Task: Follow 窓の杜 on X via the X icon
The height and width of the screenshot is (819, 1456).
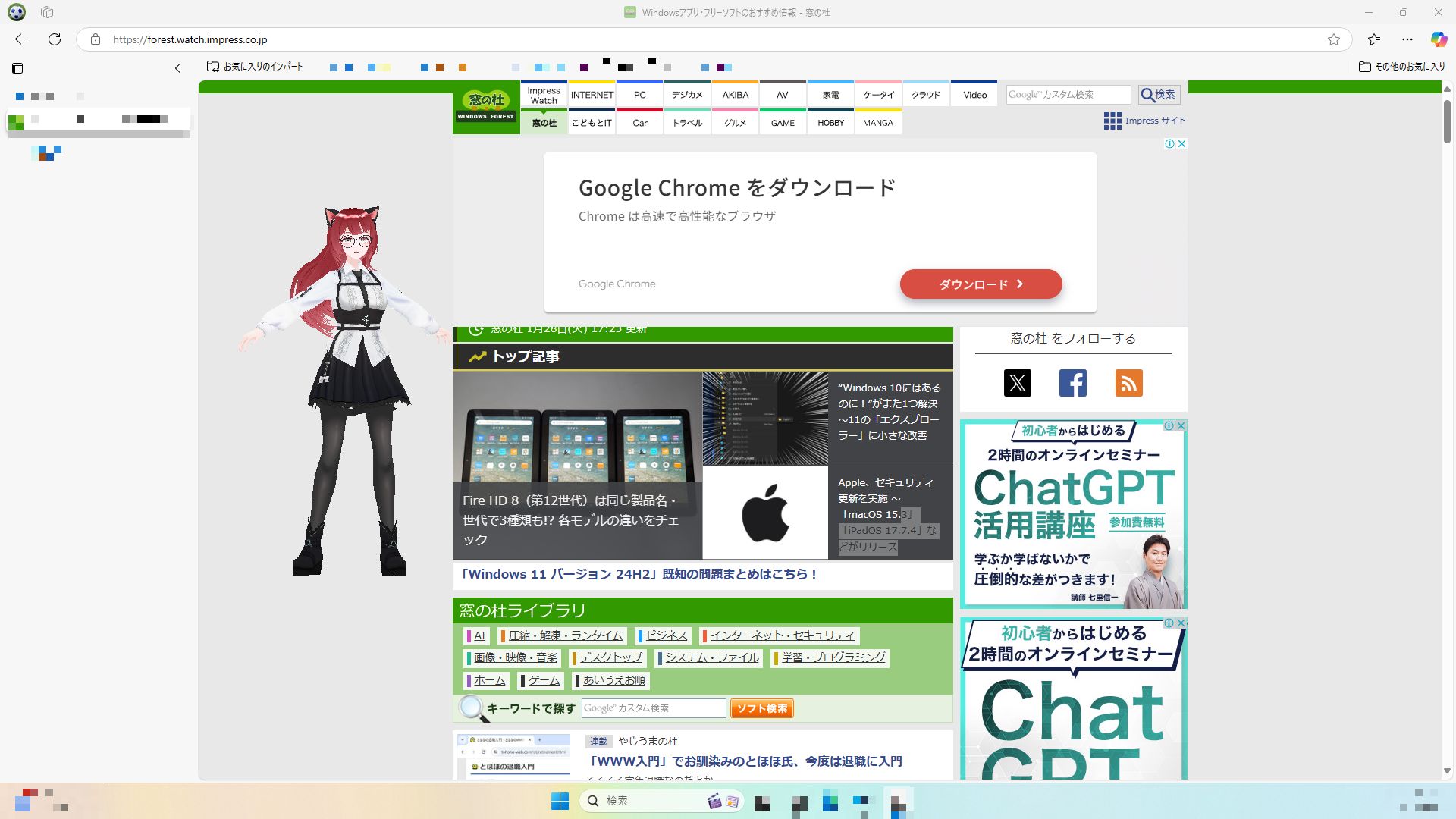Action: tap(1017, 383)
